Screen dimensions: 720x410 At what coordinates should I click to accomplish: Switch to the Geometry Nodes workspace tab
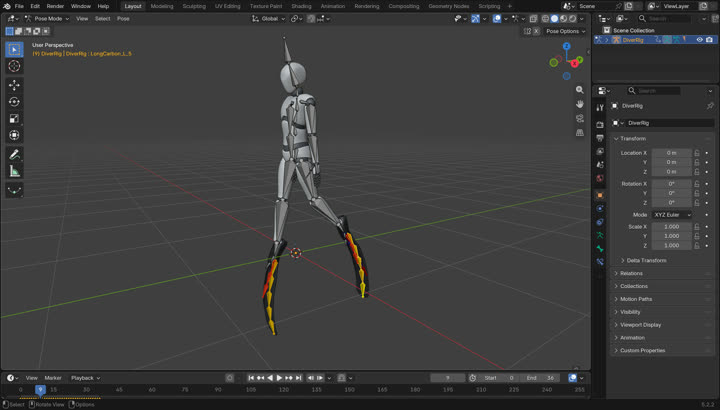tap(449, 6)
